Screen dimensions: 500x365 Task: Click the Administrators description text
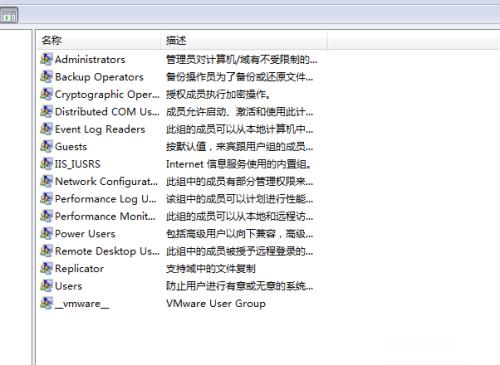(x=241, y=60)
